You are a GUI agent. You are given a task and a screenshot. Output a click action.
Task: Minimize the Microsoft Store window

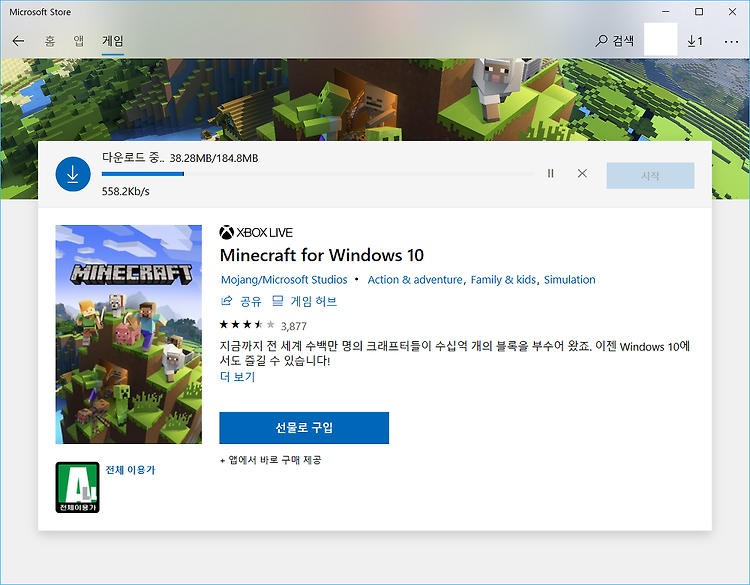pos(666,11)
